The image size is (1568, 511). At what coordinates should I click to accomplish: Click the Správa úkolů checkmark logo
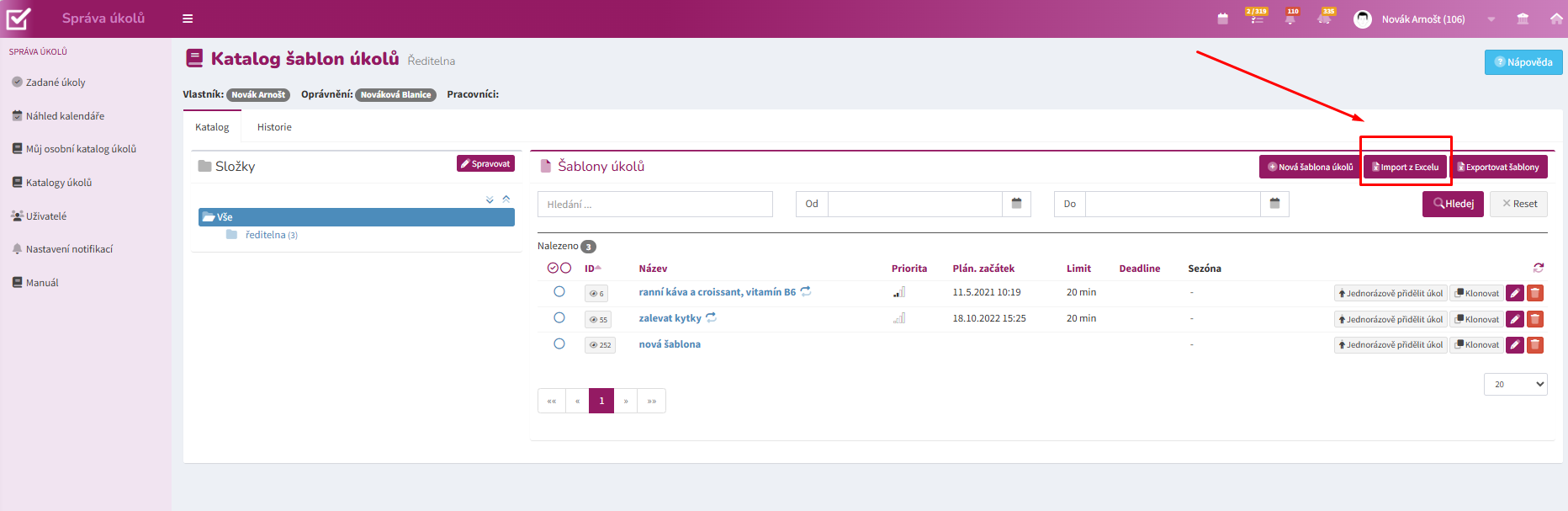click(x=19, y=19)
